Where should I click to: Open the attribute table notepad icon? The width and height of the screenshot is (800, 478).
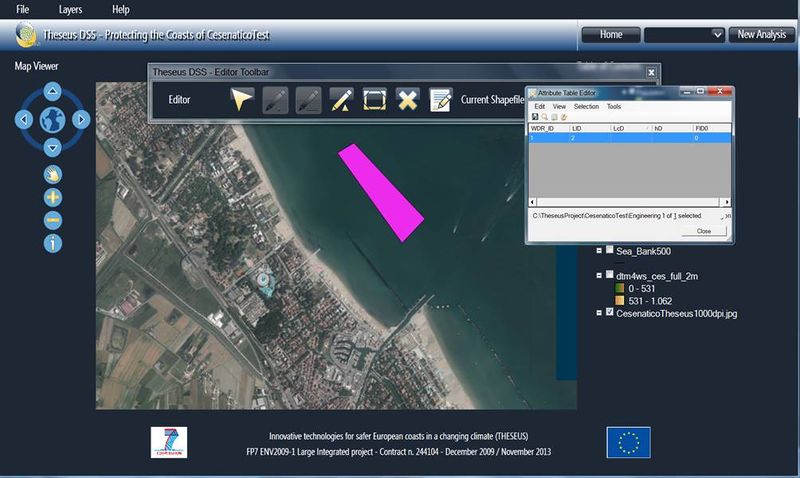440,99
